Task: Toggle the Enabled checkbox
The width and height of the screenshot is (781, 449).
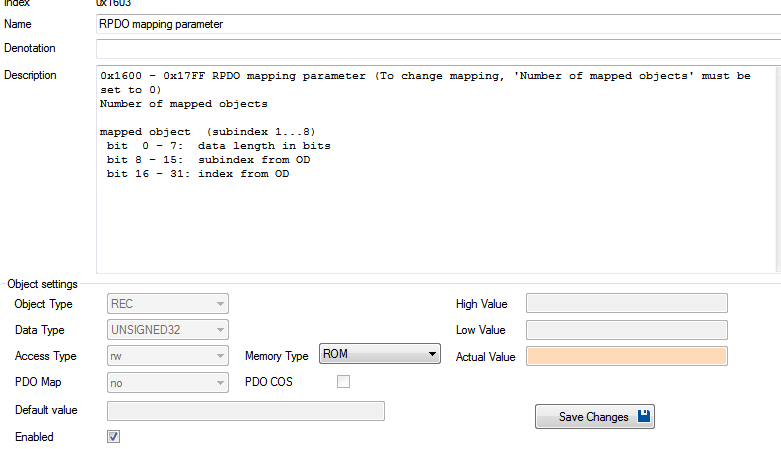Action: click(x=114, y=437)
